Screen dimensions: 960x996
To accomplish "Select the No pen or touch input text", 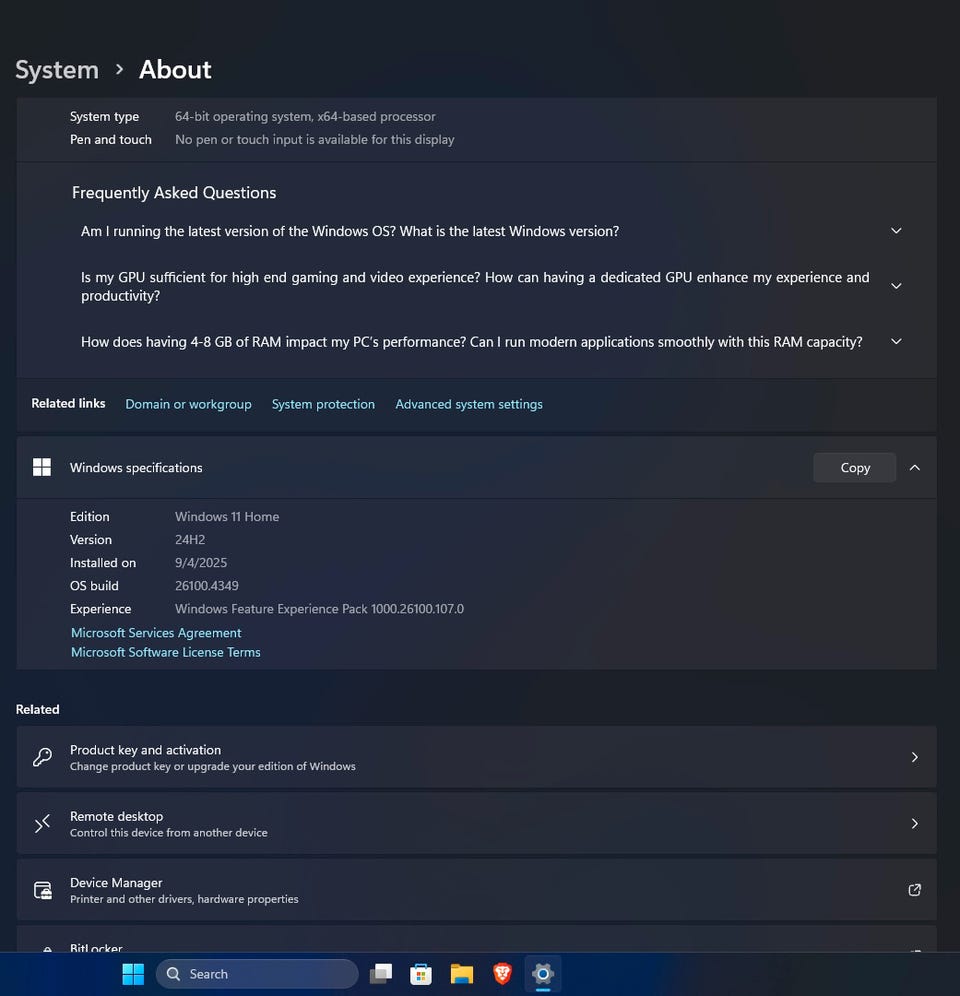I will pos(314,139).
